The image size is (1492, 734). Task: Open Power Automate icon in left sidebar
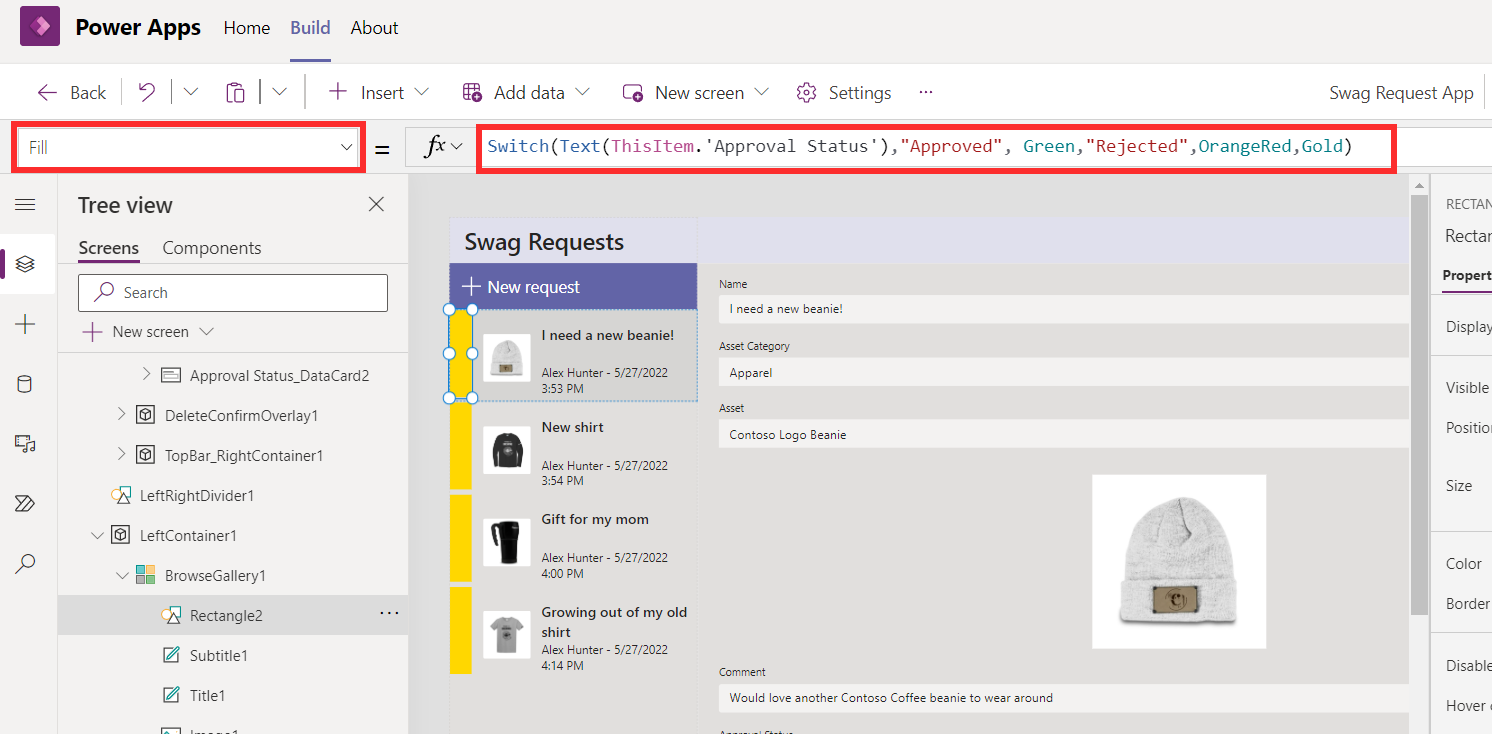coord(26,504)
